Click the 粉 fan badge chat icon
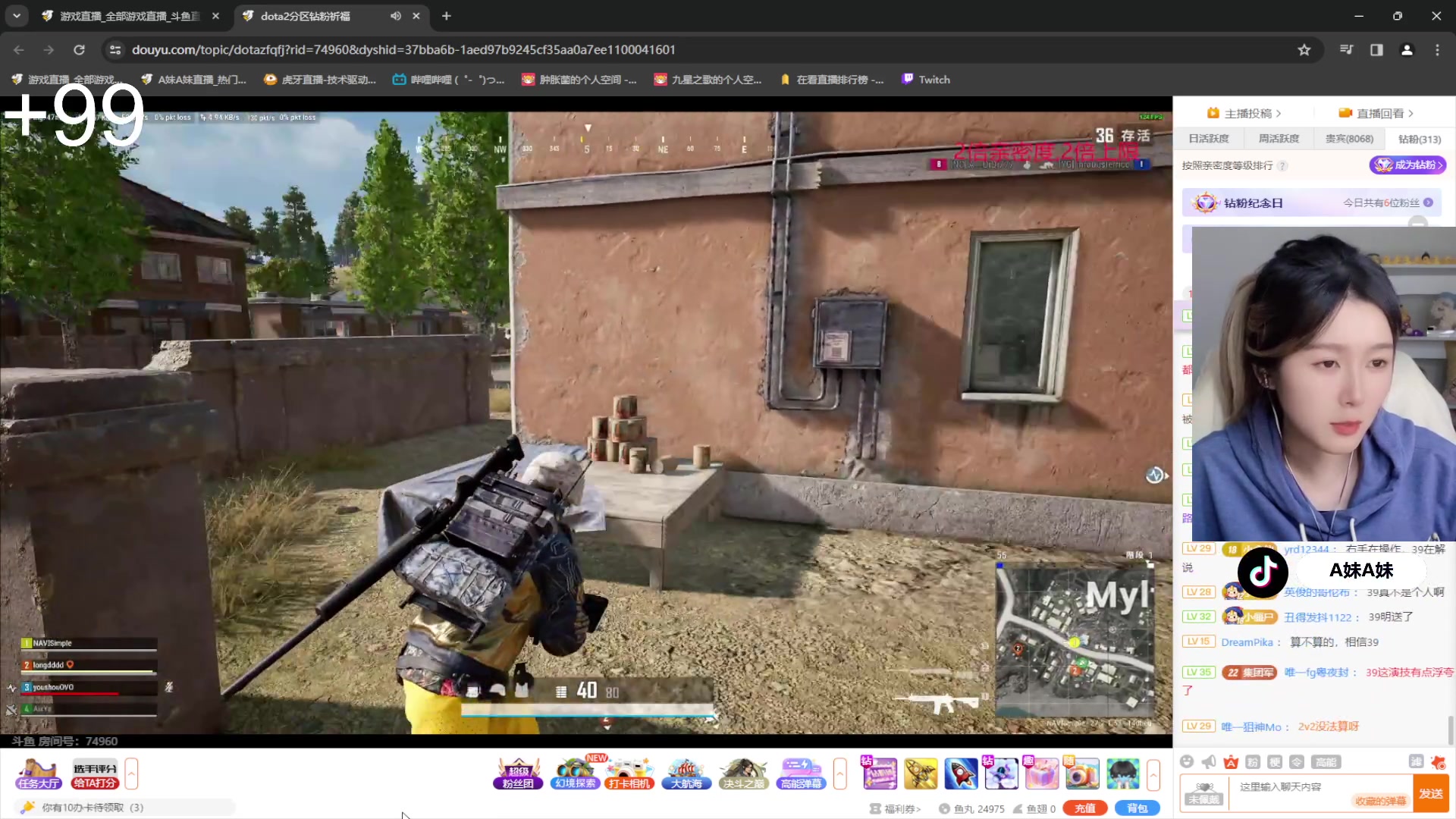1456x819 pixels. [1253, 762]
